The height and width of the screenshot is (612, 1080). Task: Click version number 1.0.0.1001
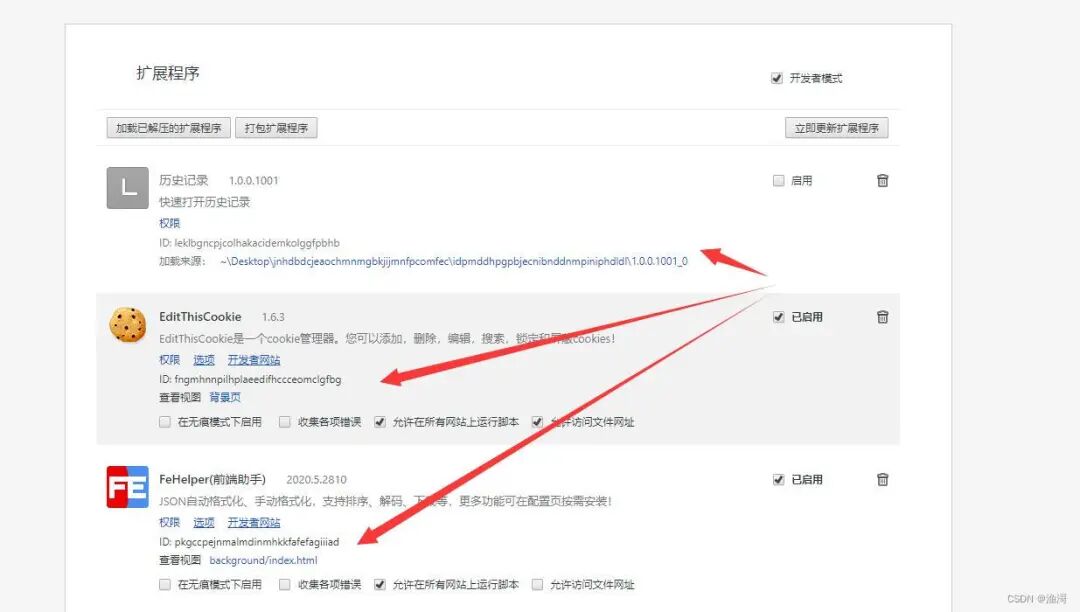coord(253,180)
